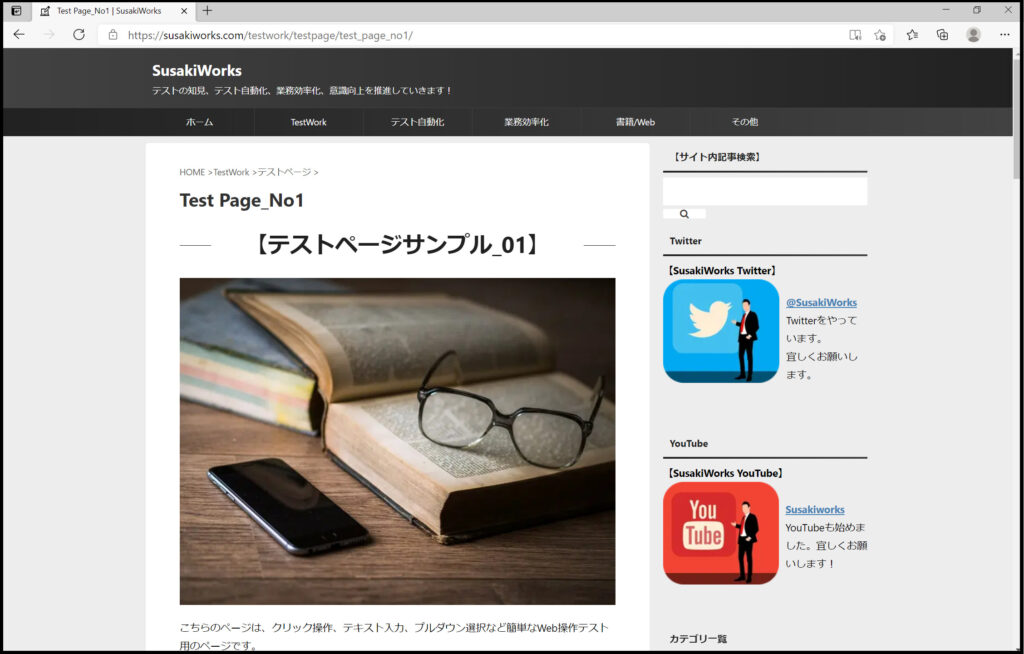This screenshot has width=1024, height=654.
Task: Click the 【テストページサンプル_01】 heading
Action: click(x=397, y=244)
